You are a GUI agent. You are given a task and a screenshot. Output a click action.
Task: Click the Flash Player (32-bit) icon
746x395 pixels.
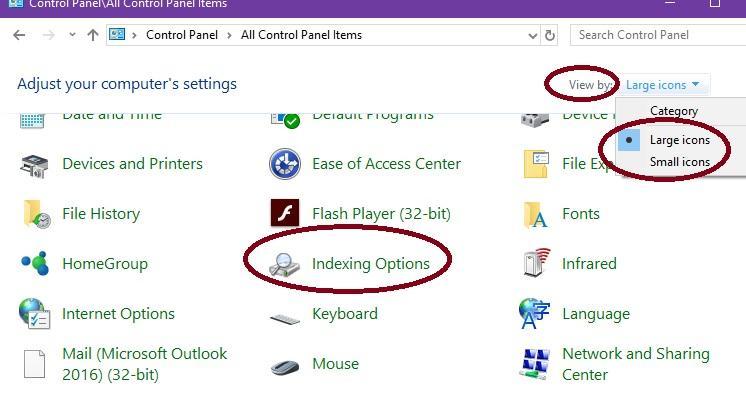tap(285, 213)
